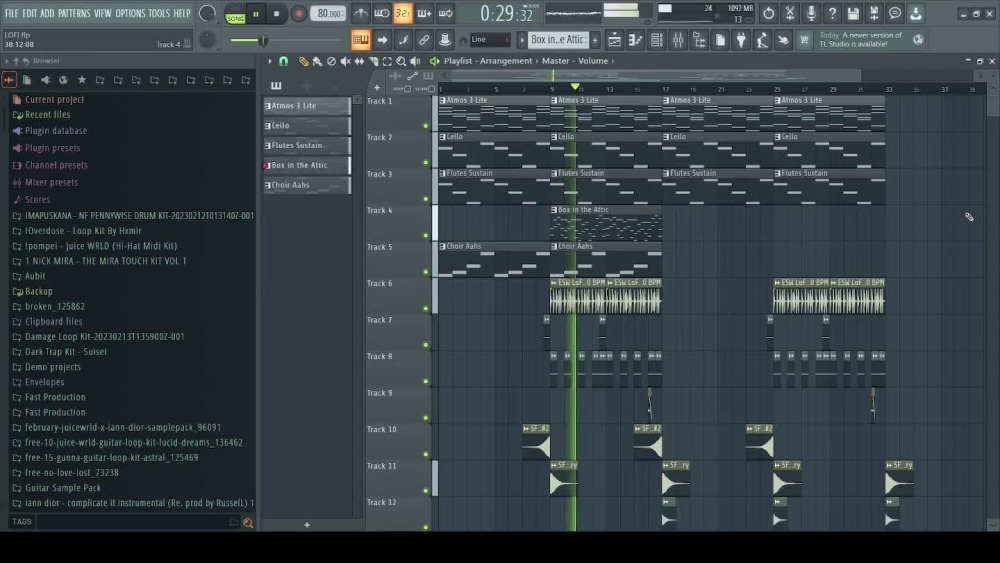This screenshot has height=563, width=1000.
Task: Open the help question mark icon
Action: pyautogui.click(x=832, y=13)
